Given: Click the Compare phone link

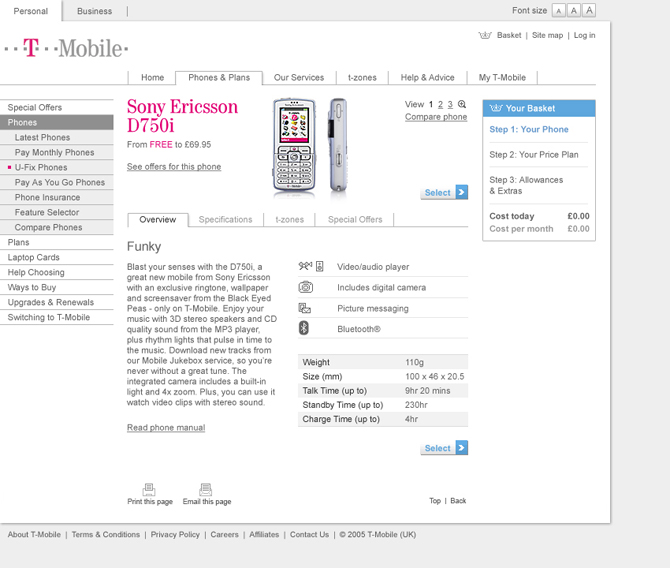Looking at the screenshot, I should coord(436,117).
